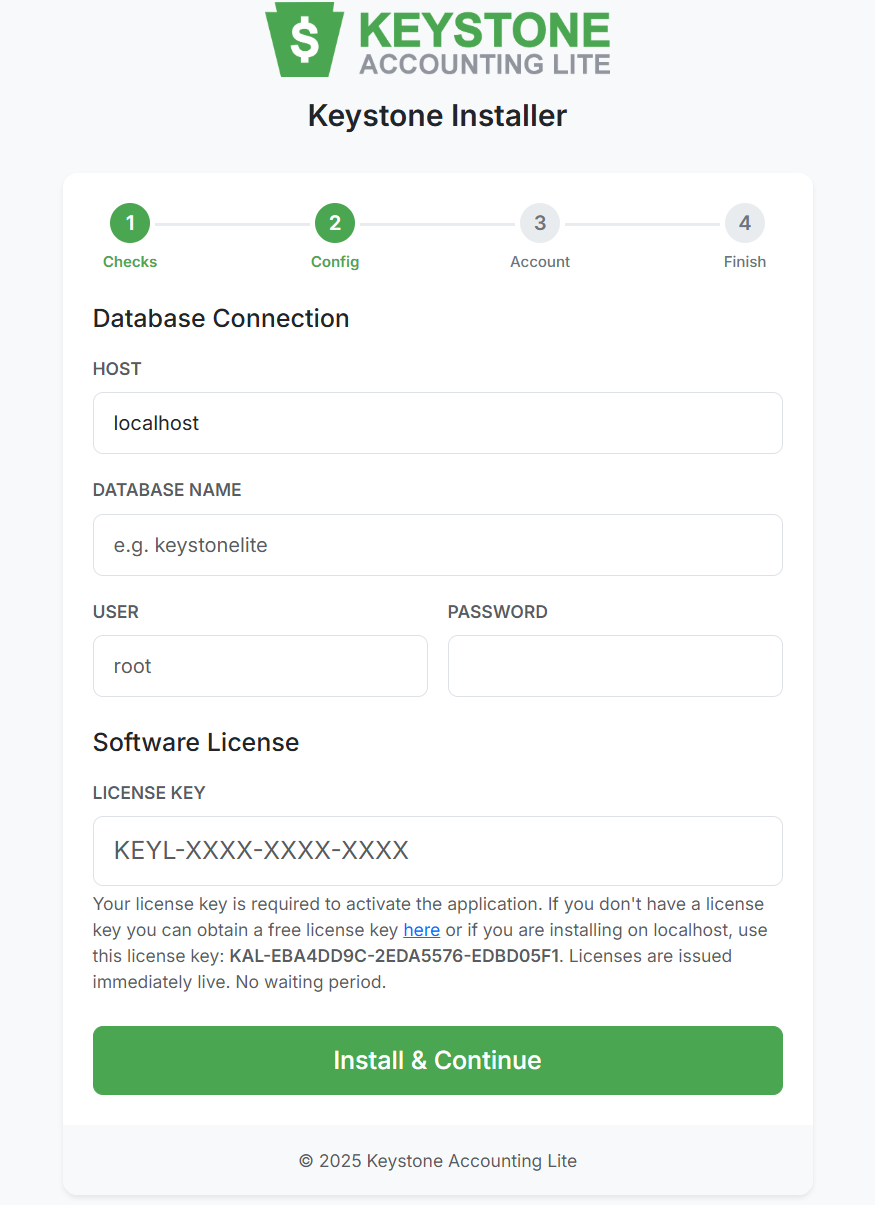Screen dimensions: 875x1205
Task: Switch to the Config step label
Action: pos(335,261)
